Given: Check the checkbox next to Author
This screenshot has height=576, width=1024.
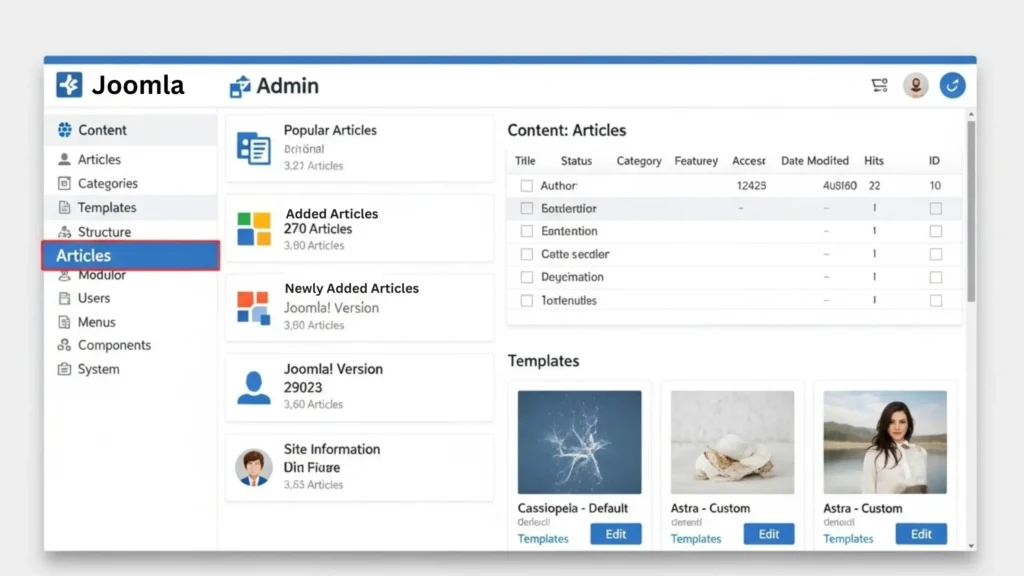Looking at the screenshot, I should point(527,185).
